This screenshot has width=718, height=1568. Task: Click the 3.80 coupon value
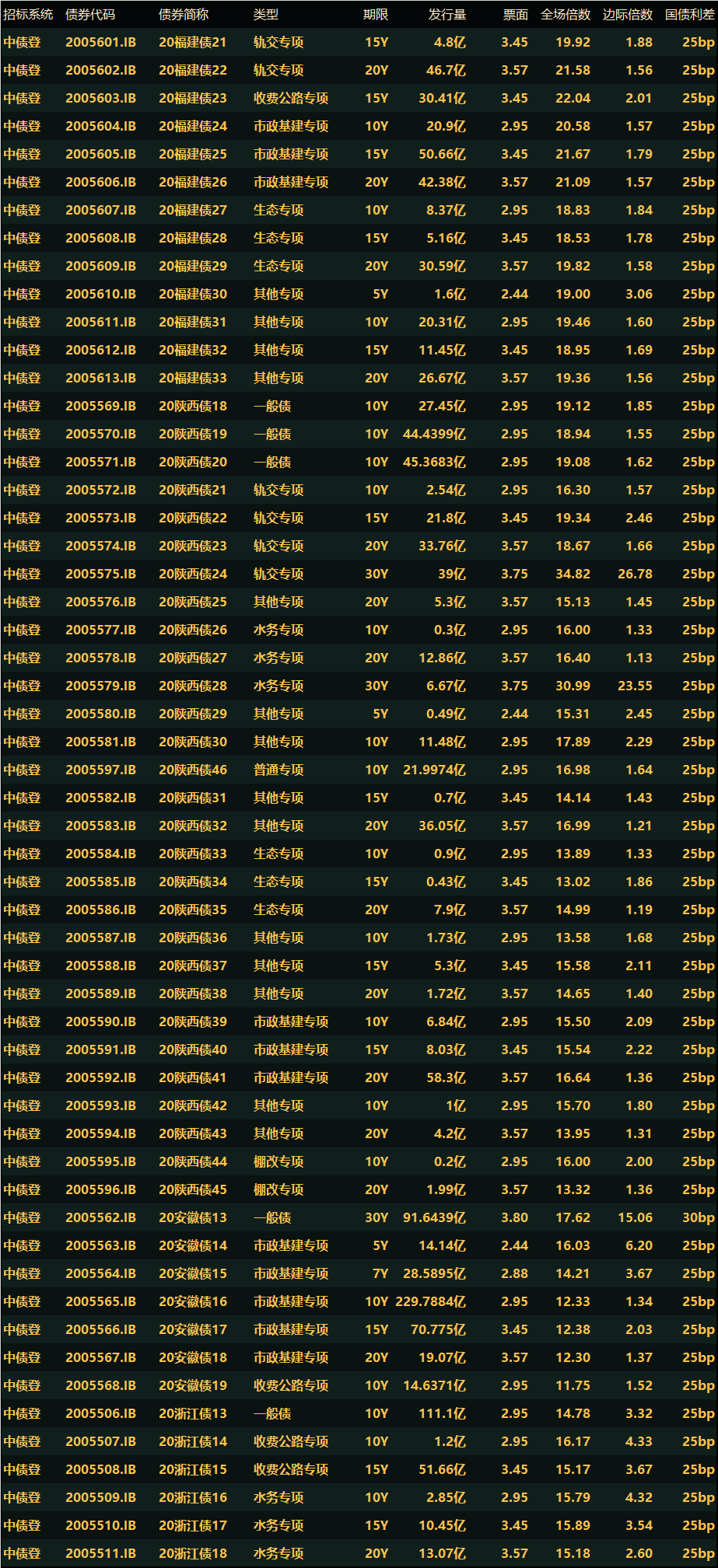[x=515, y=1218]
